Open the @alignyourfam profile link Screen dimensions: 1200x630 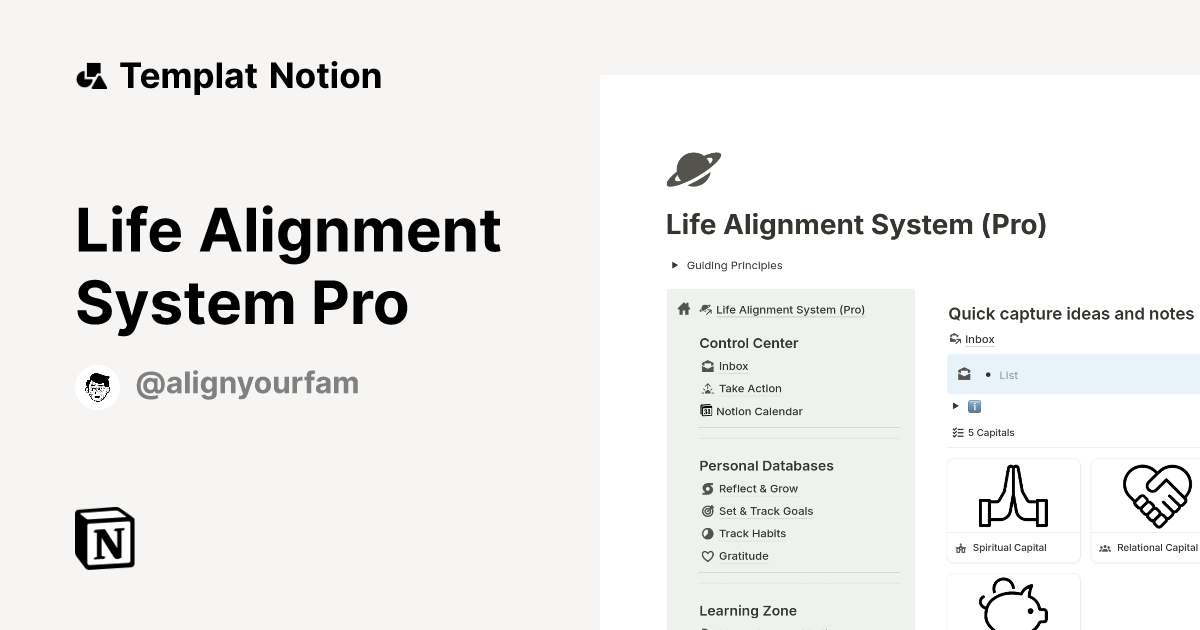(247, 383)
